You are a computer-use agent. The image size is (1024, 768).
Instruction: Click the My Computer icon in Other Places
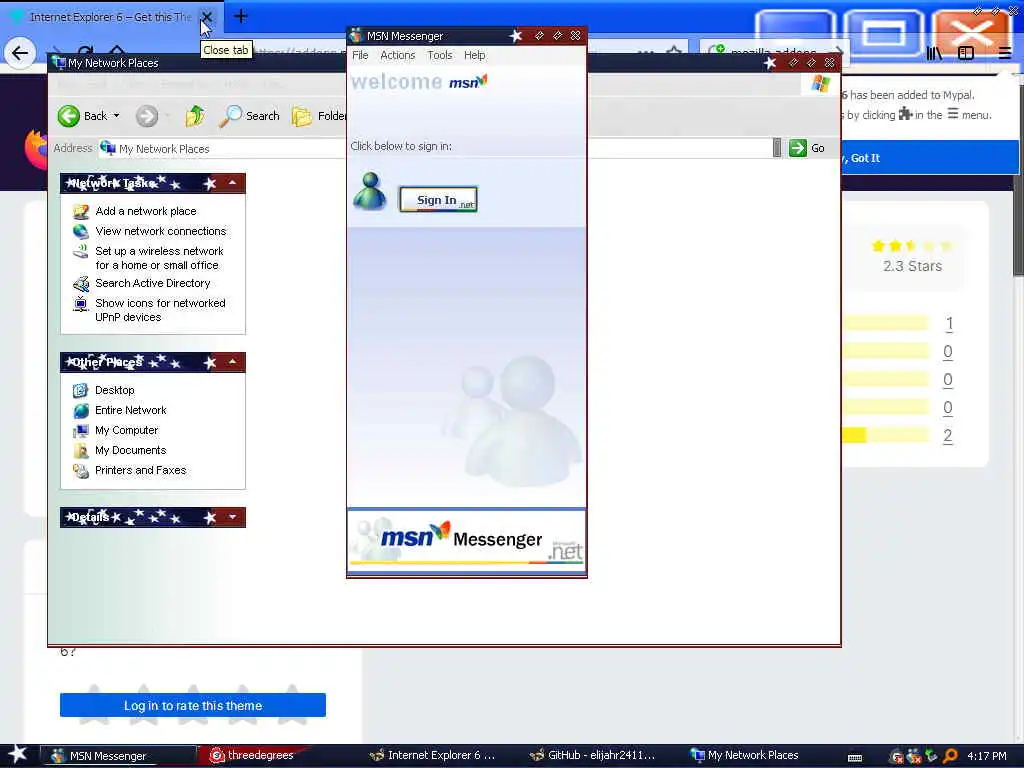(81, 431)
